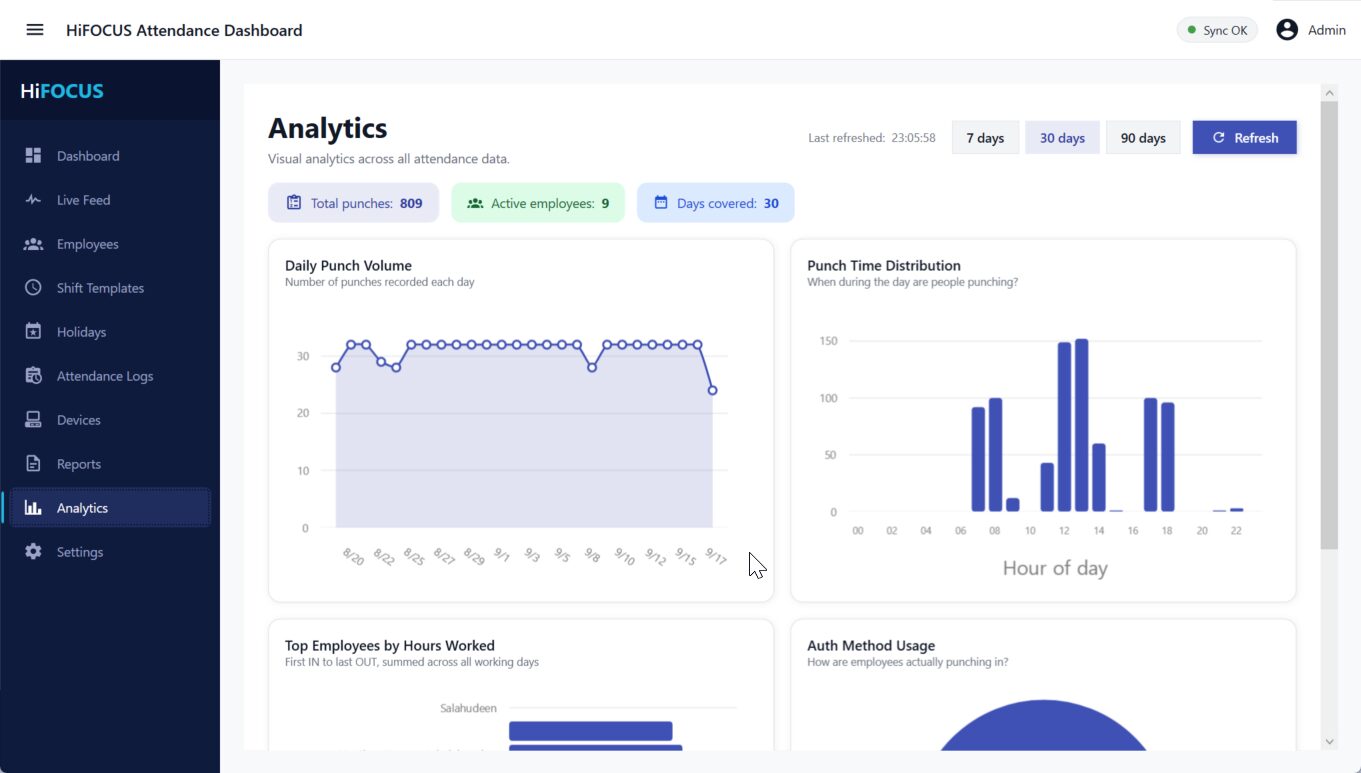Click the scrollbar down arrow

[1329, 741]
